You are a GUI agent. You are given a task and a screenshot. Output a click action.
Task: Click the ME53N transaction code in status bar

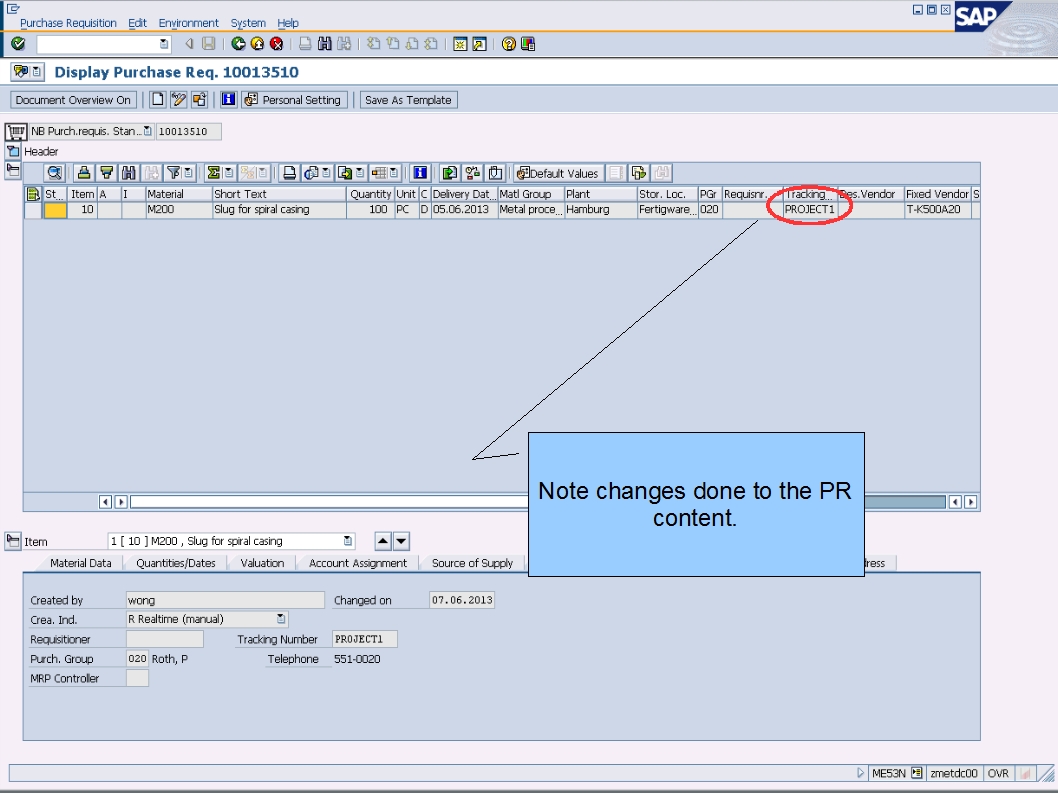click(x=888, y=773)
